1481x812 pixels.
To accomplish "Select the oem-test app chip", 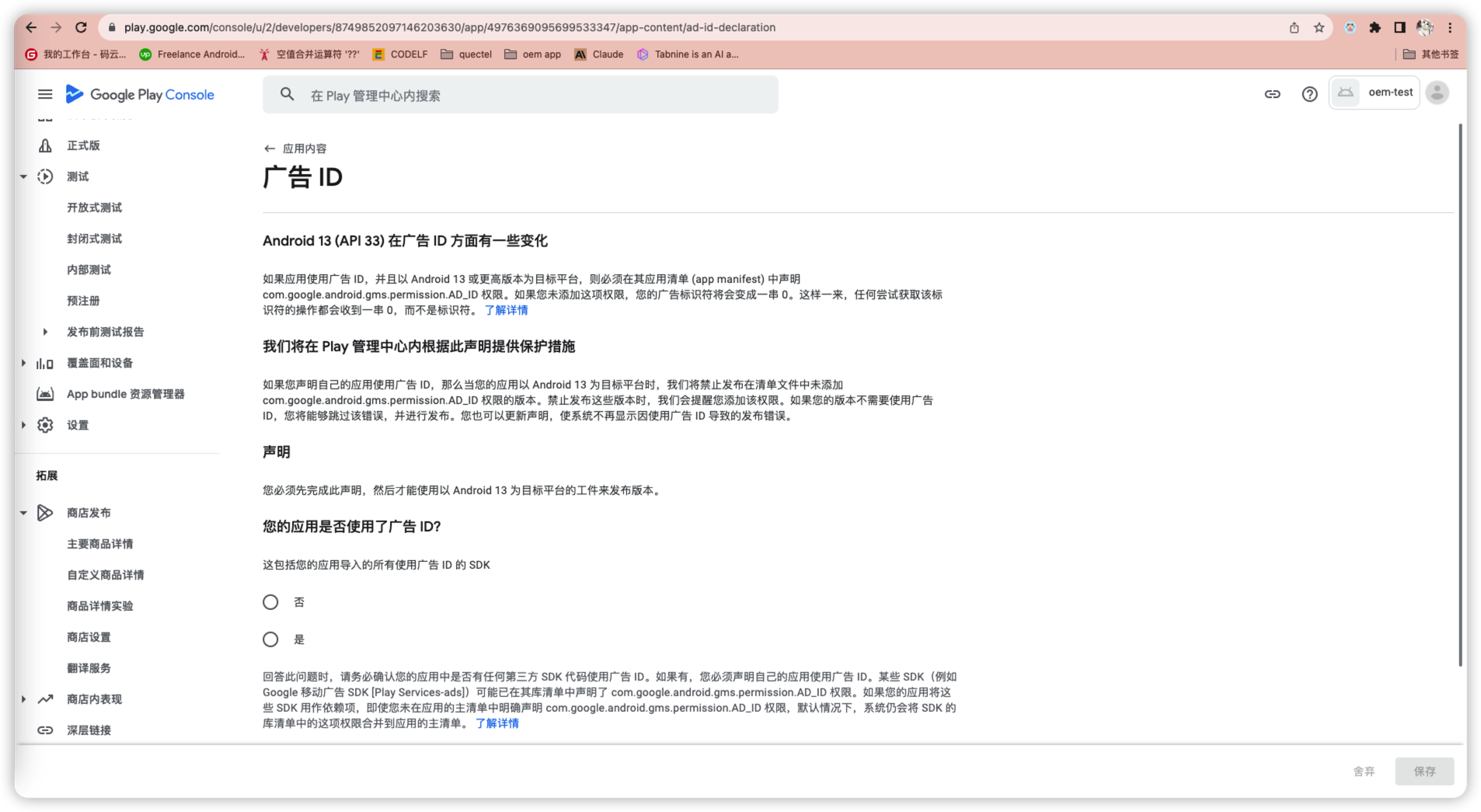I will (1374, 92).
